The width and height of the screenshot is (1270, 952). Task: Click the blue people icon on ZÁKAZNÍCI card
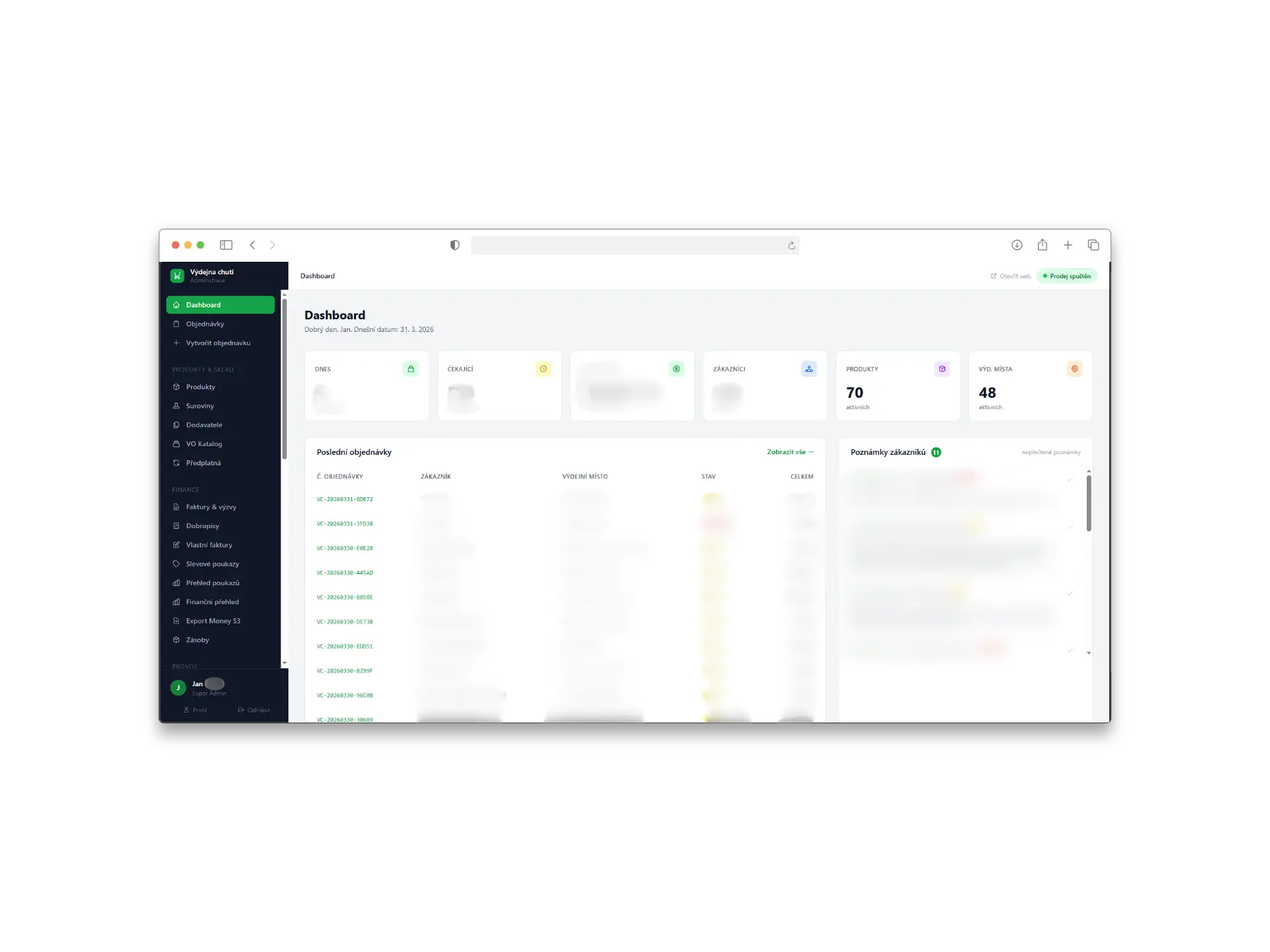coord(809,369)
